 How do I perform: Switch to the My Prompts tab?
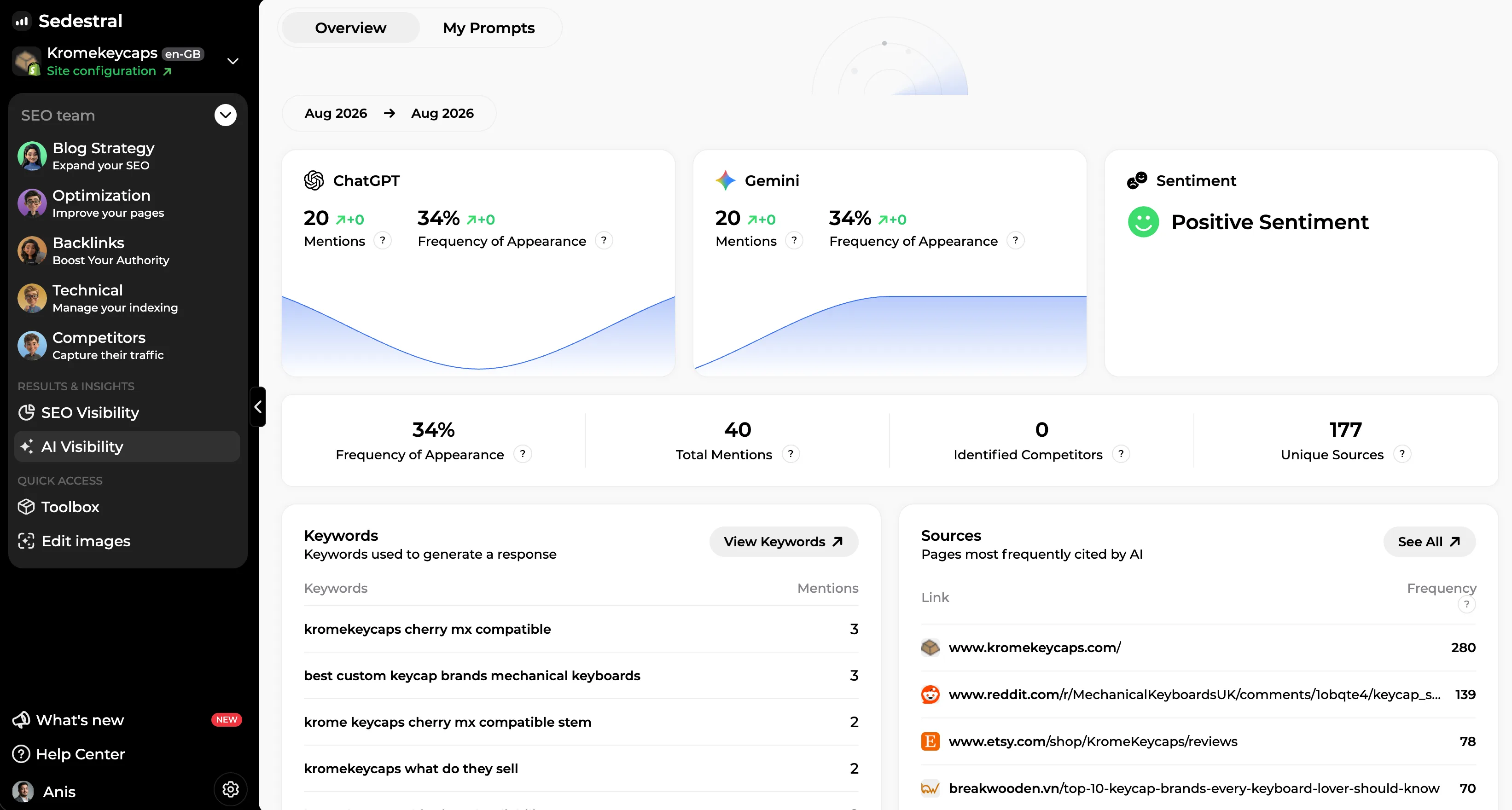tap(489, 28)
